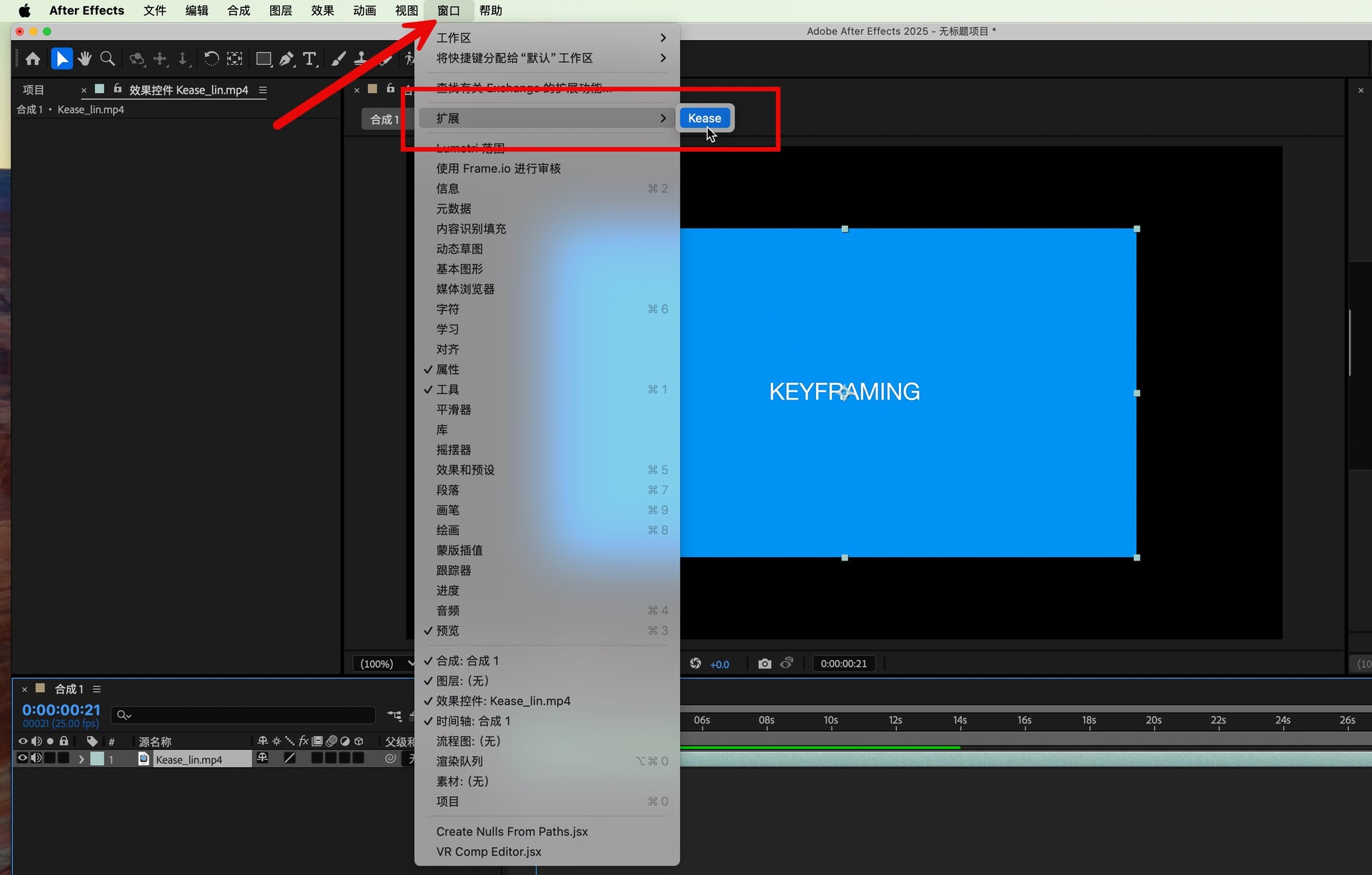Open the 效果 menu in menu bar
Viewport: 1372px width, 875px height.
322,11
